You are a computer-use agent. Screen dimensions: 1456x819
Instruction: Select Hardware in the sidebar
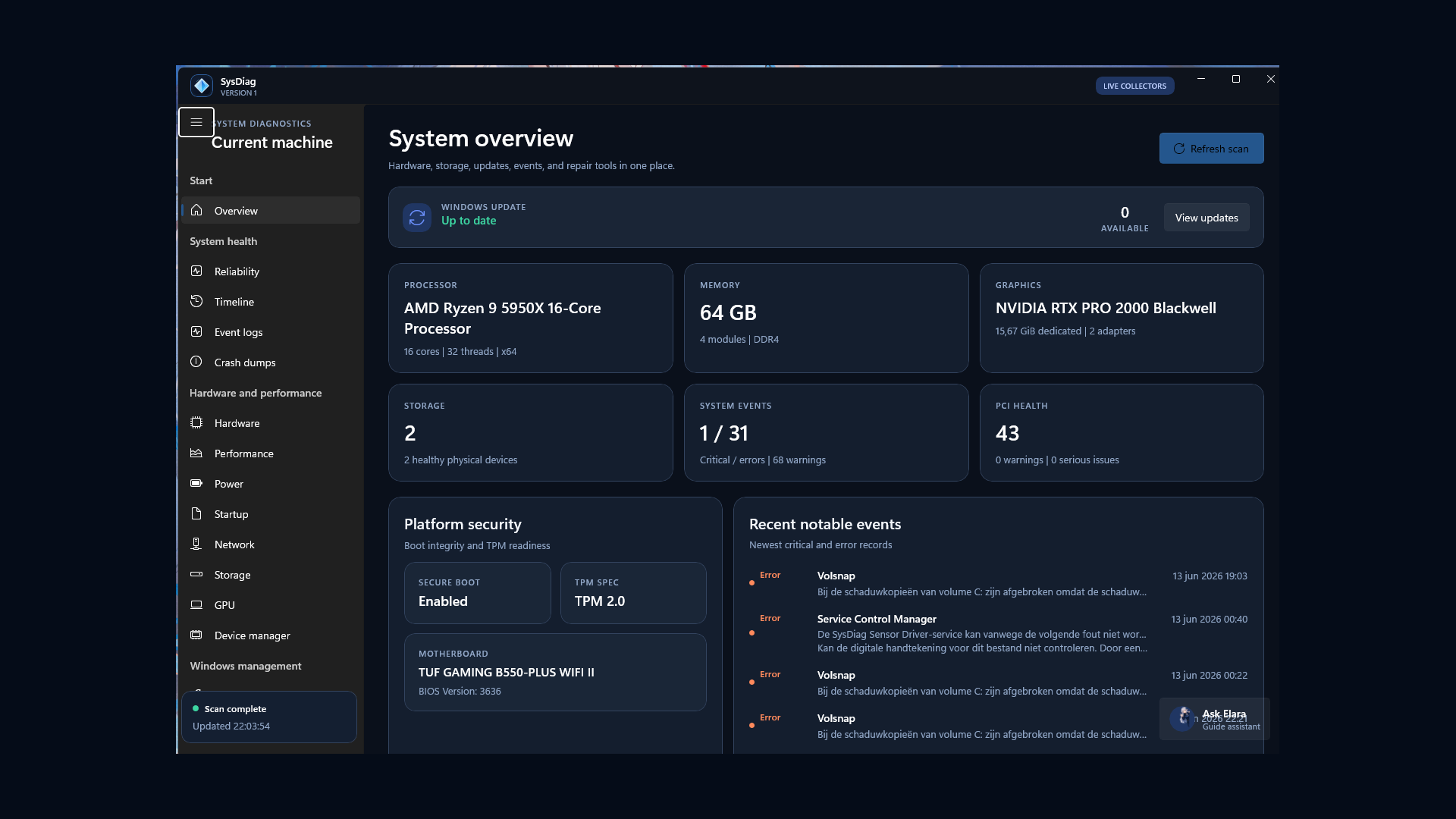click(271, 422)
